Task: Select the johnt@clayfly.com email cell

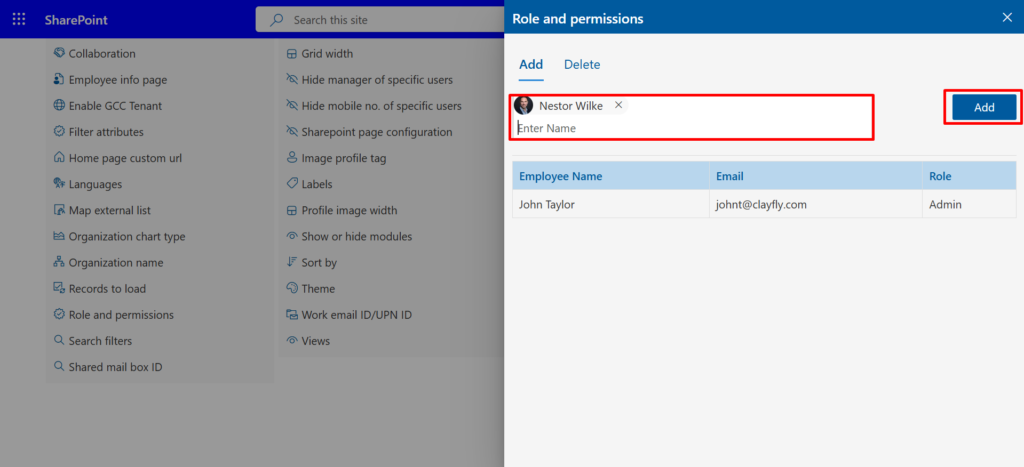Action: pos(816,204)
